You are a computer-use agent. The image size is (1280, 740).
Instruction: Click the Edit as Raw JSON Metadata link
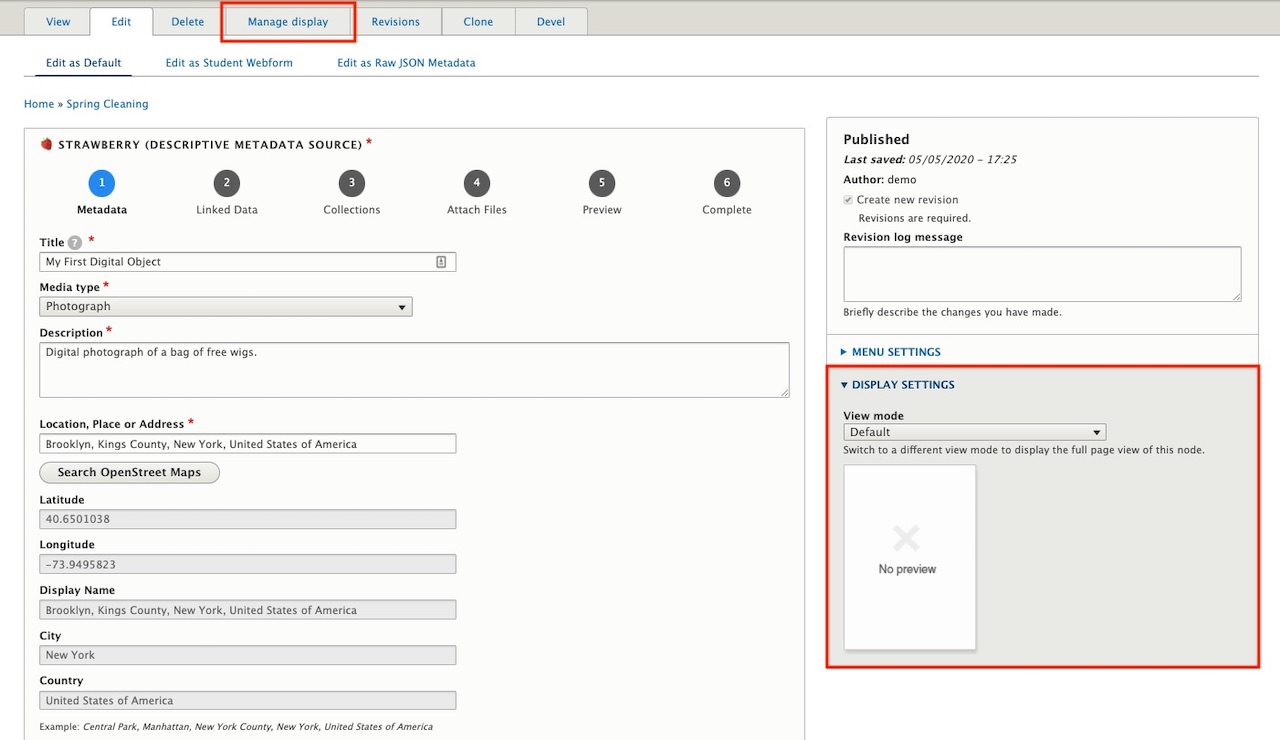pyautogui.click(x=406, y=63)
